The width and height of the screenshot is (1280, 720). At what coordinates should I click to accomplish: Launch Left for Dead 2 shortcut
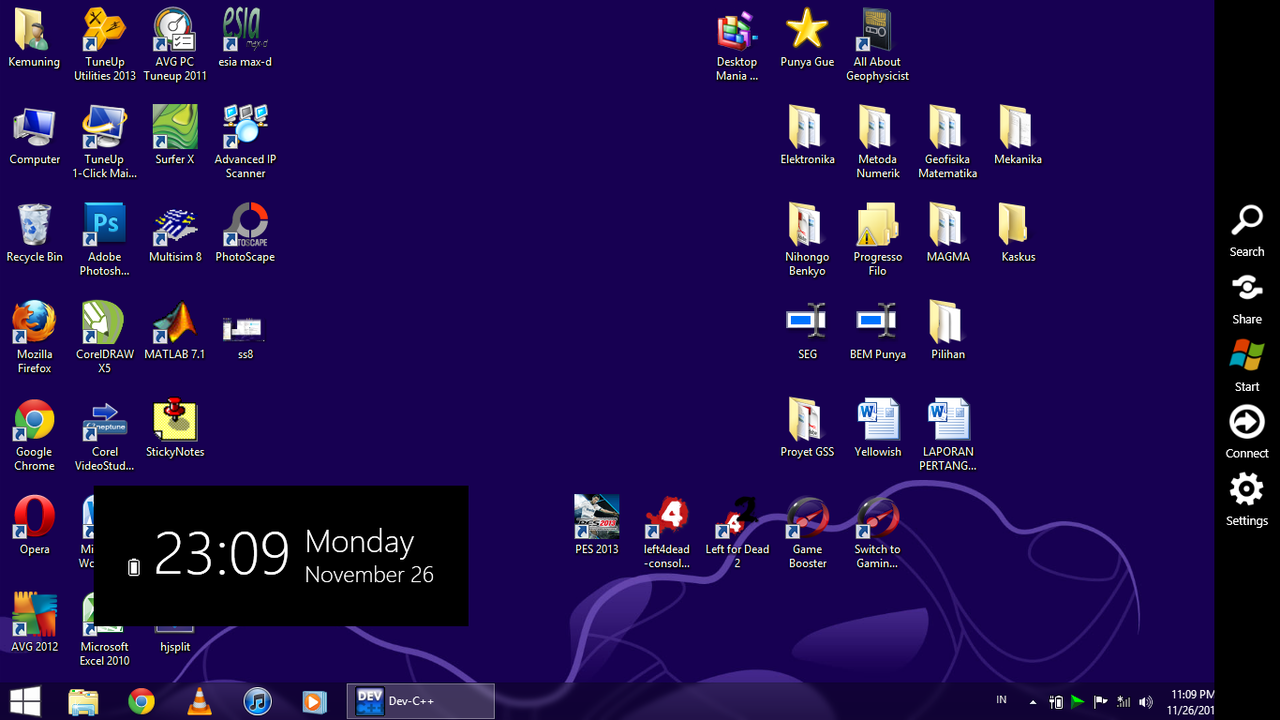(737, 532)
